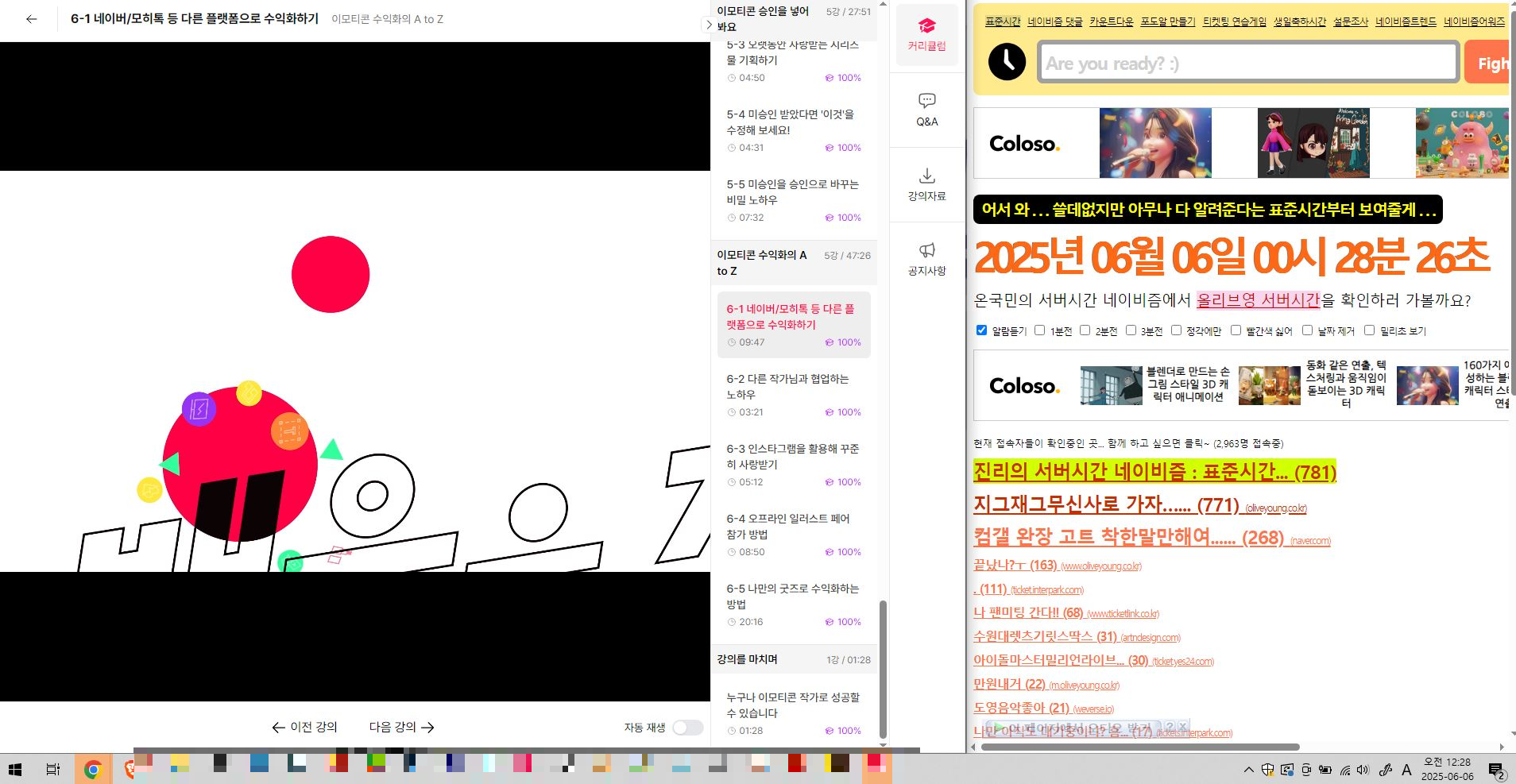Open the 설문조사 tab
The image size is (1516, 784).
click(x=1351, y=21)
